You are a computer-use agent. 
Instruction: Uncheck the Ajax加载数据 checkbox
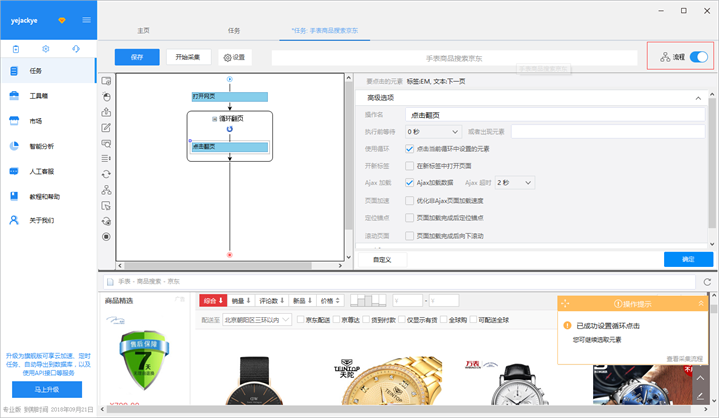point(409,183)
